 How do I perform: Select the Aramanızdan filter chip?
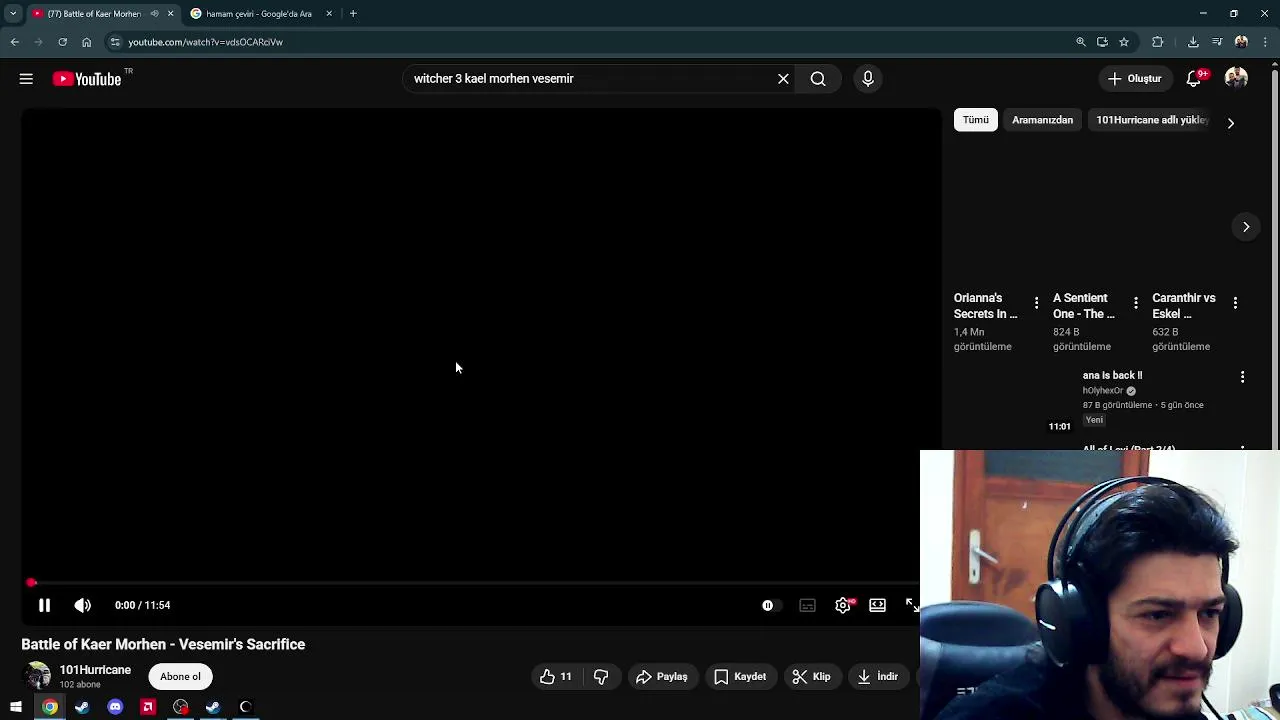1042,120
